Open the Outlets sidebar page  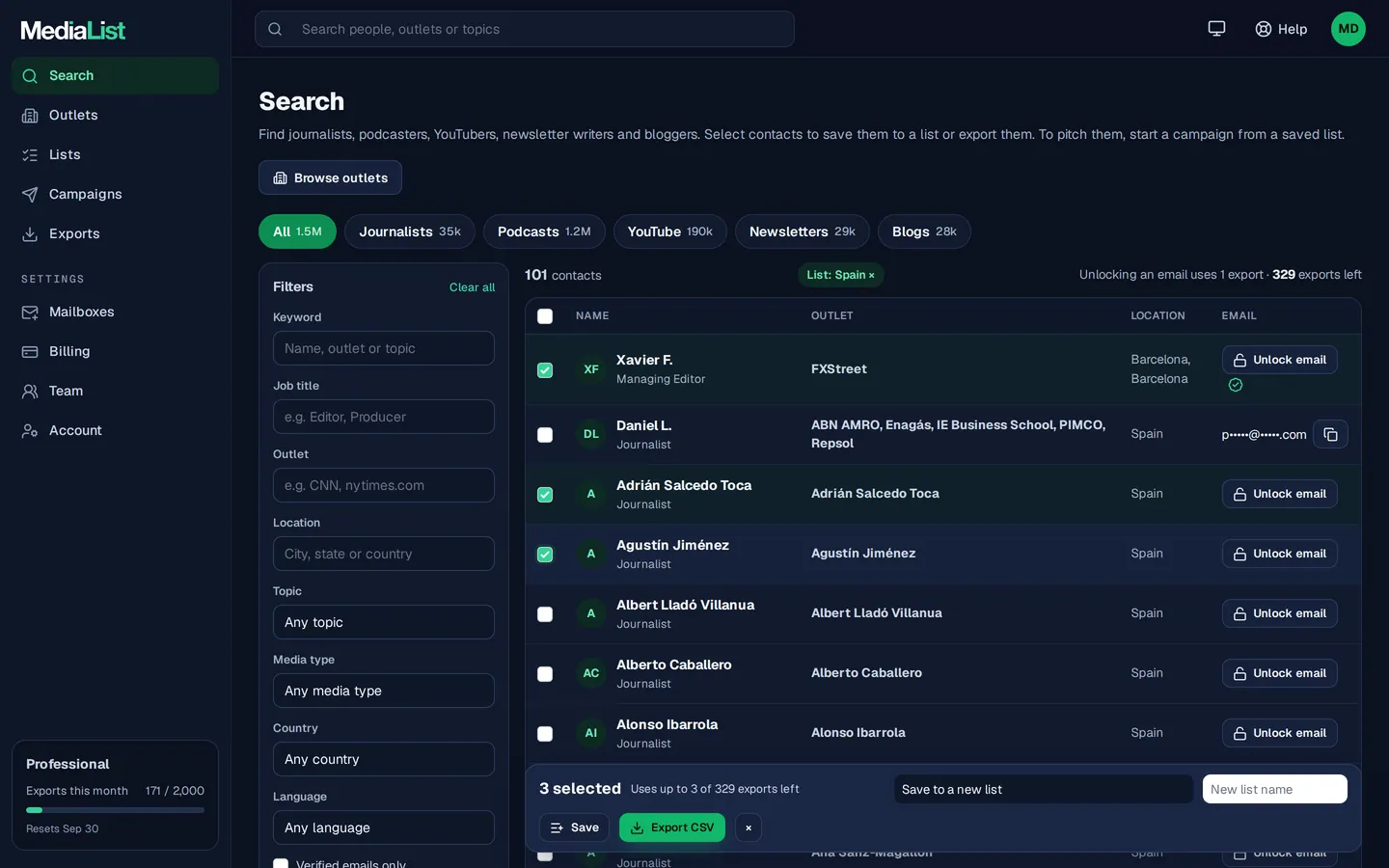[115, 115]
